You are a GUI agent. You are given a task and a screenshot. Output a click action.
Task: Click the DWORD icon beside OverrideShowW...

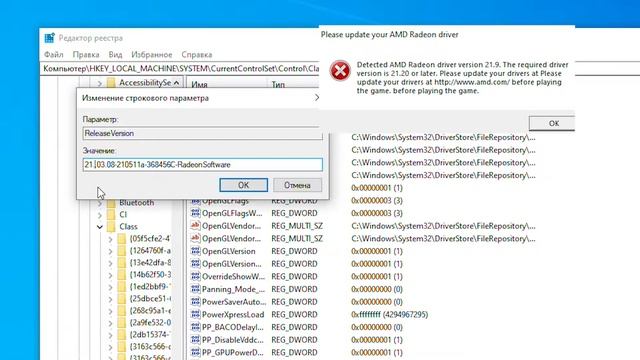click(196, 276)
